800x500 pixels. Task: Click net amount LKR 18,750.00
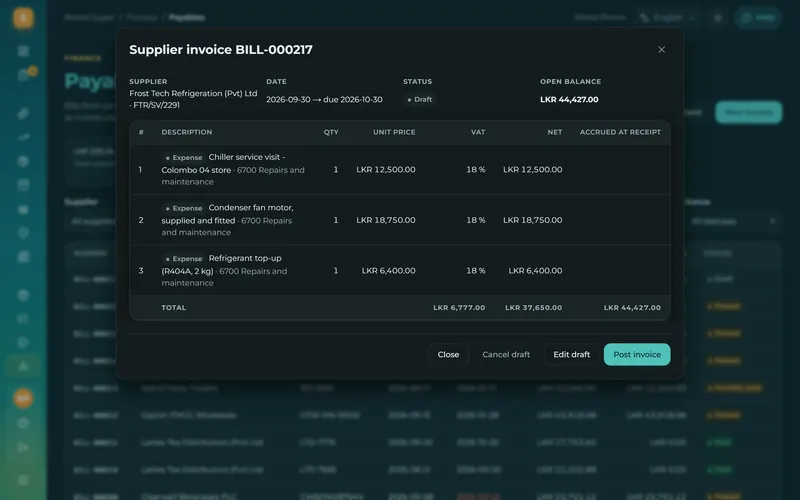pos(533,220)
